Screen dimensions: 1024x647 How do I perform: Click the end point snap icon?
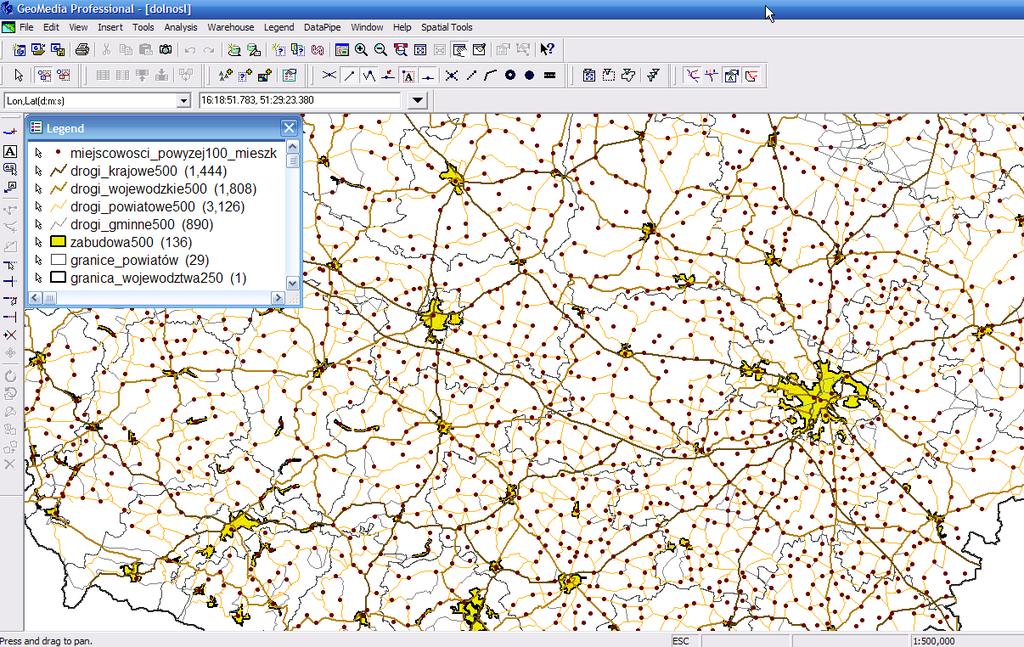coord(349,76)
